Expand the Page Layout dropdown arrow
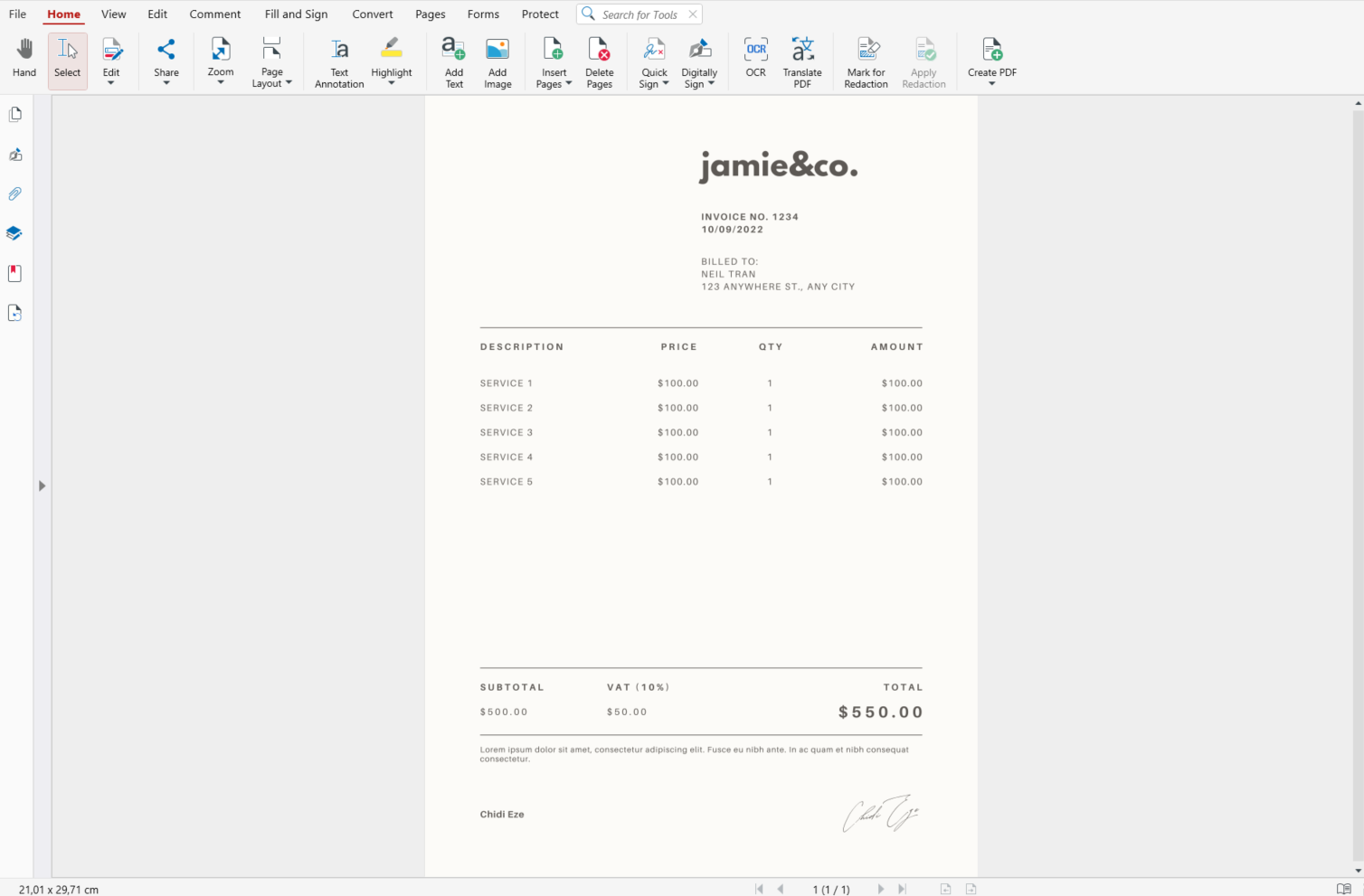 289,83
